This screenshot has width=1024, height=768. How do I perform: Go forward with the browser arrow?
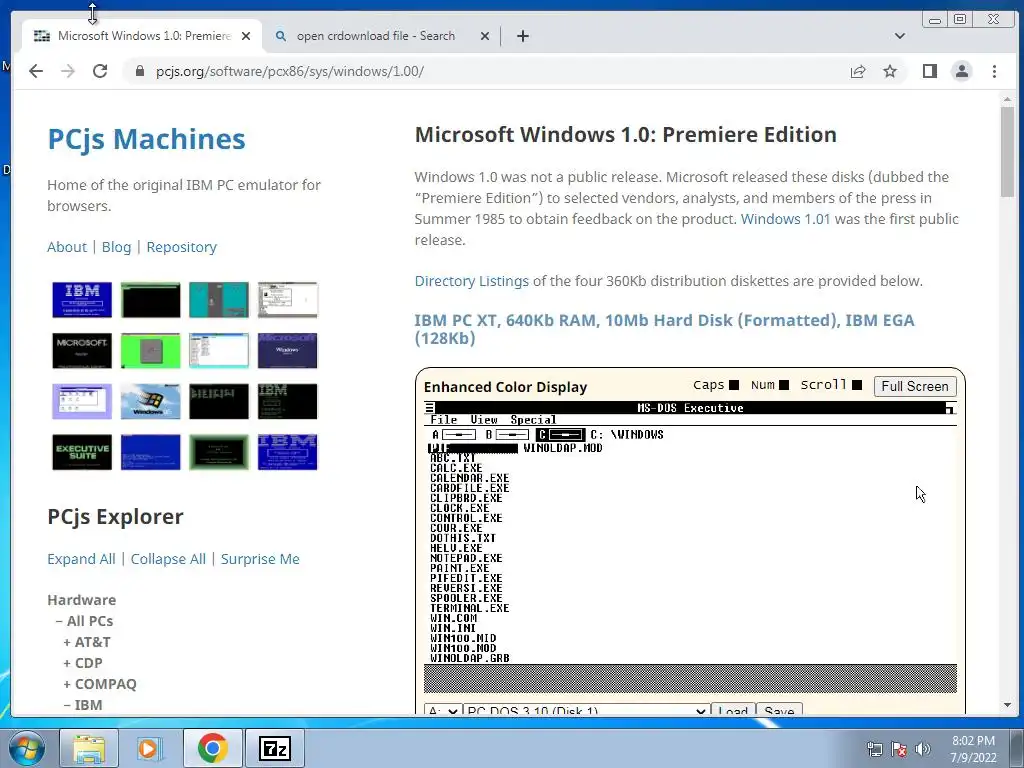click(x=68, y=71)
